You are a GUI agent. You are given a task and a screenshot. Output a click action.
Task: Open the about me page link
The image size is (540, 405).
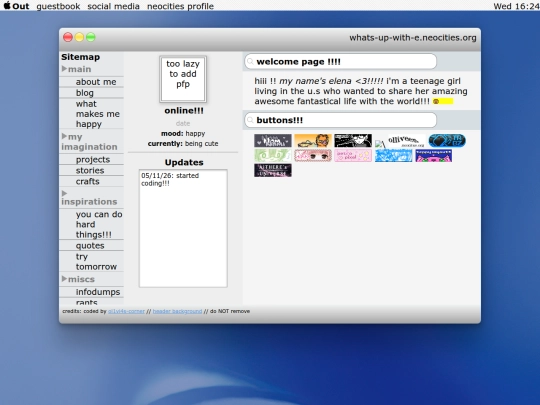(96, 82)
